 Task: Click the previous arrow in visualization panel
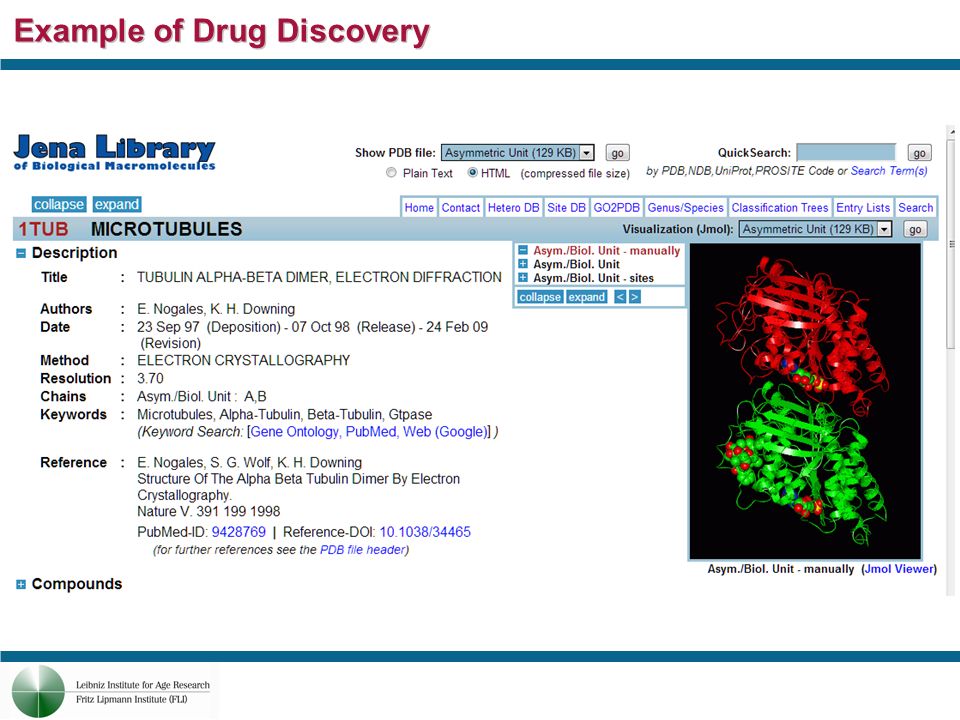click(x=620, y=297)
